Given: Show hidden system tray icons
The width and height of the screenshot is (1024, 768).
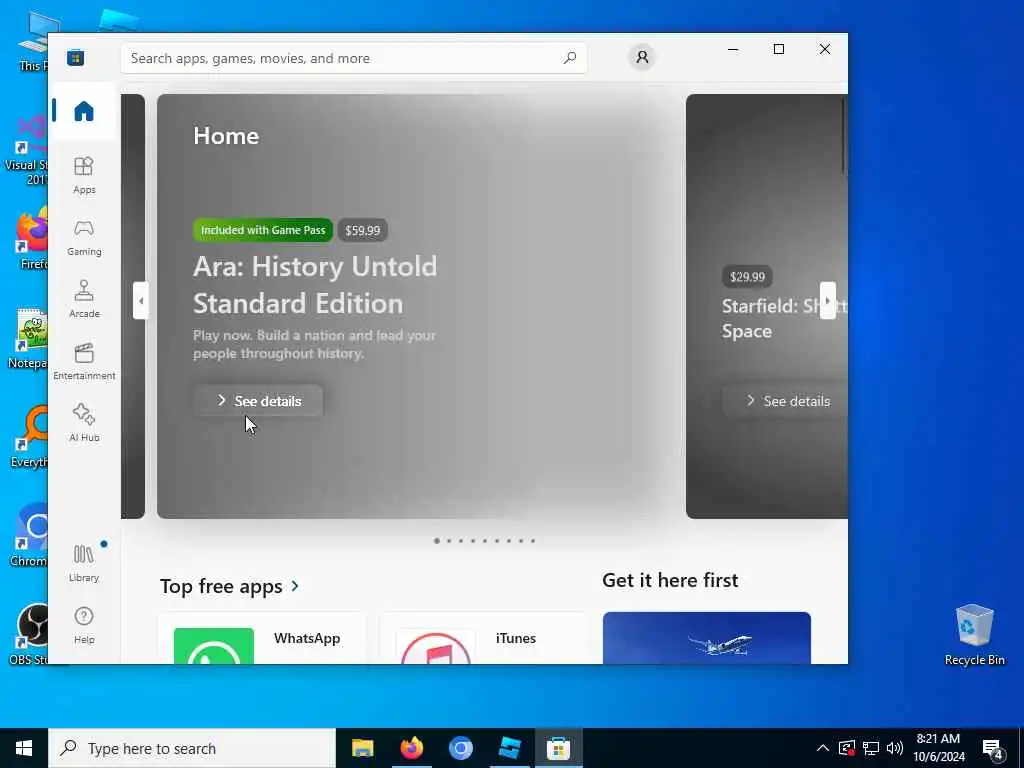Looking at the screenshot, I should tap(823, 748).
